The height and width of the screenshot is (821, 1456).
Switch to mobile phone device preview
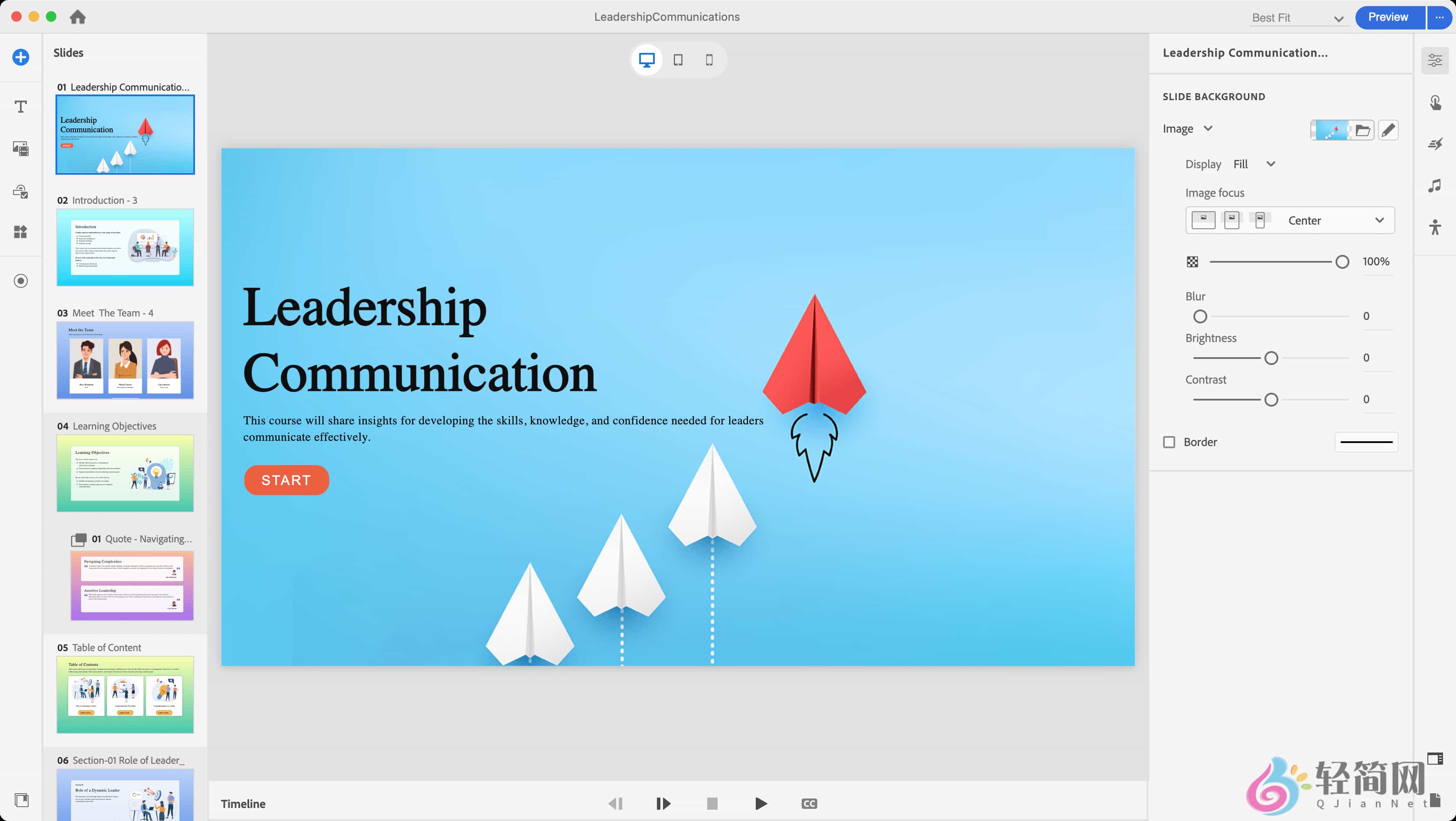[709, 60]
